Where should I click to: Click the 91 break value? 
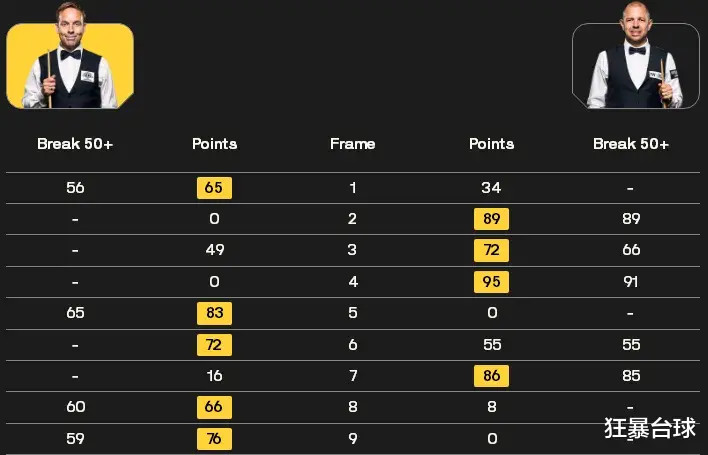click(630, 282)
